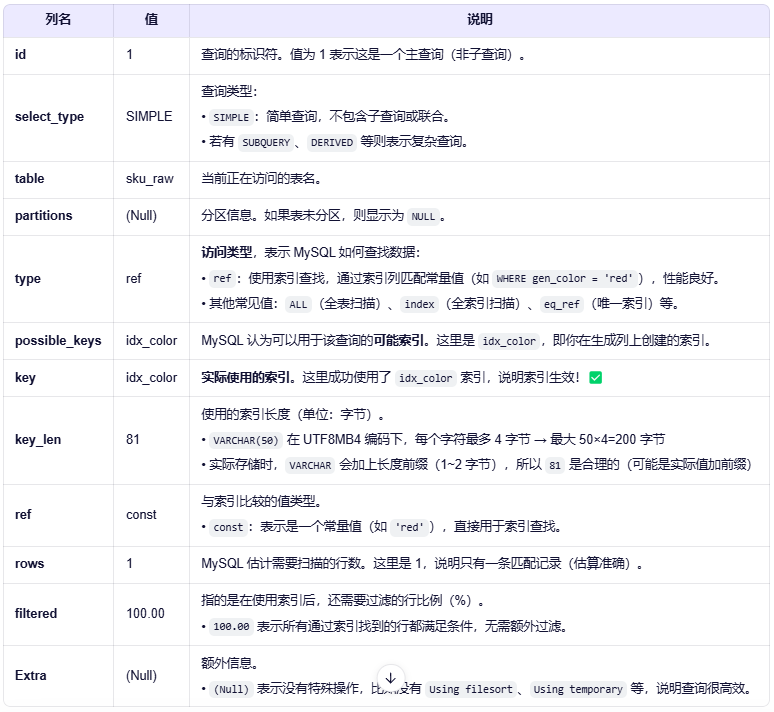The width and height of the screenshot is (774, 712).
Task: Click the VARCHAR(50) code tag
Action: (x=246, y=440)
